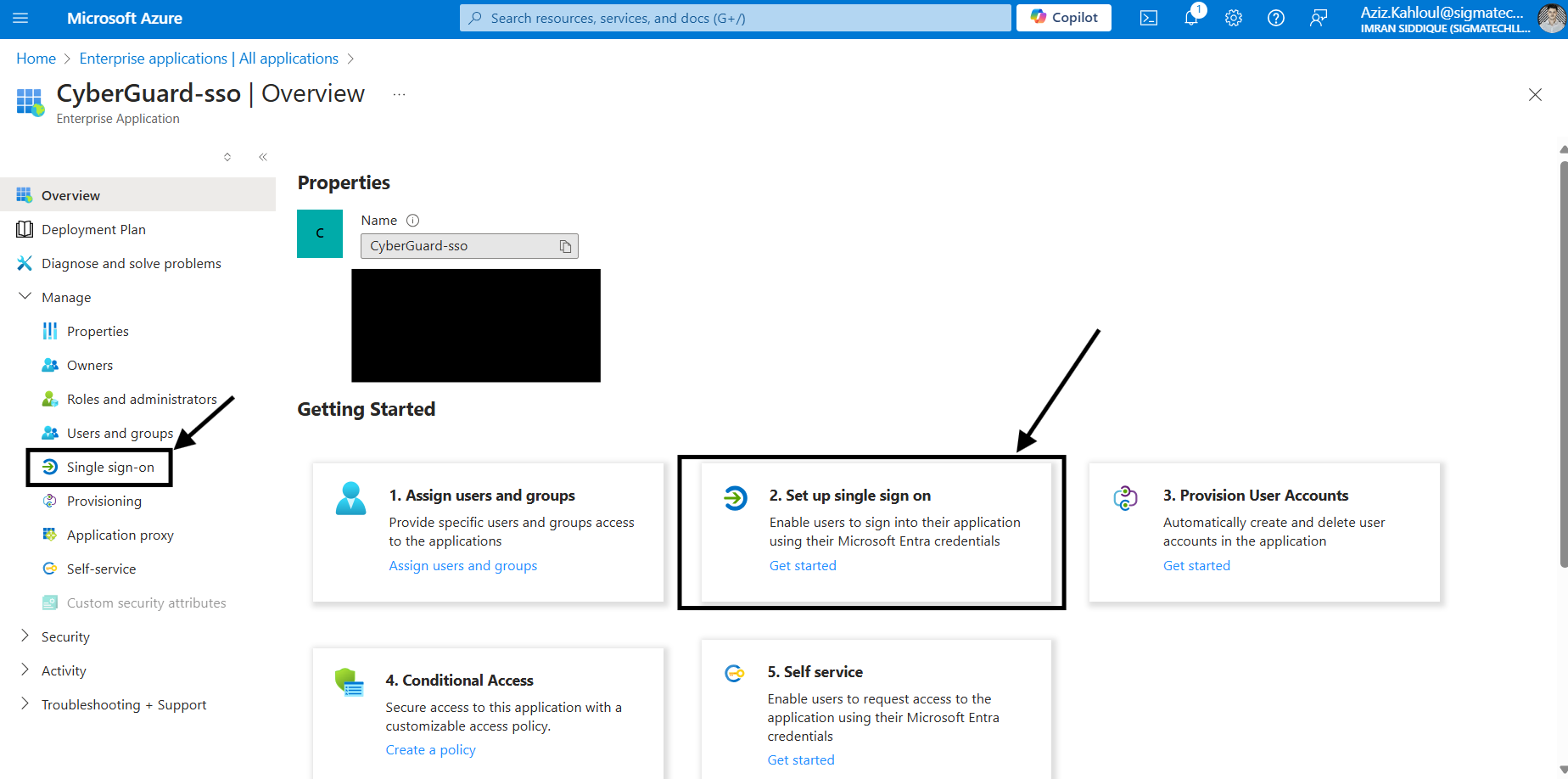Open the notifications bell
The height and width of the screenshot is (779, 1568).
1191,18
